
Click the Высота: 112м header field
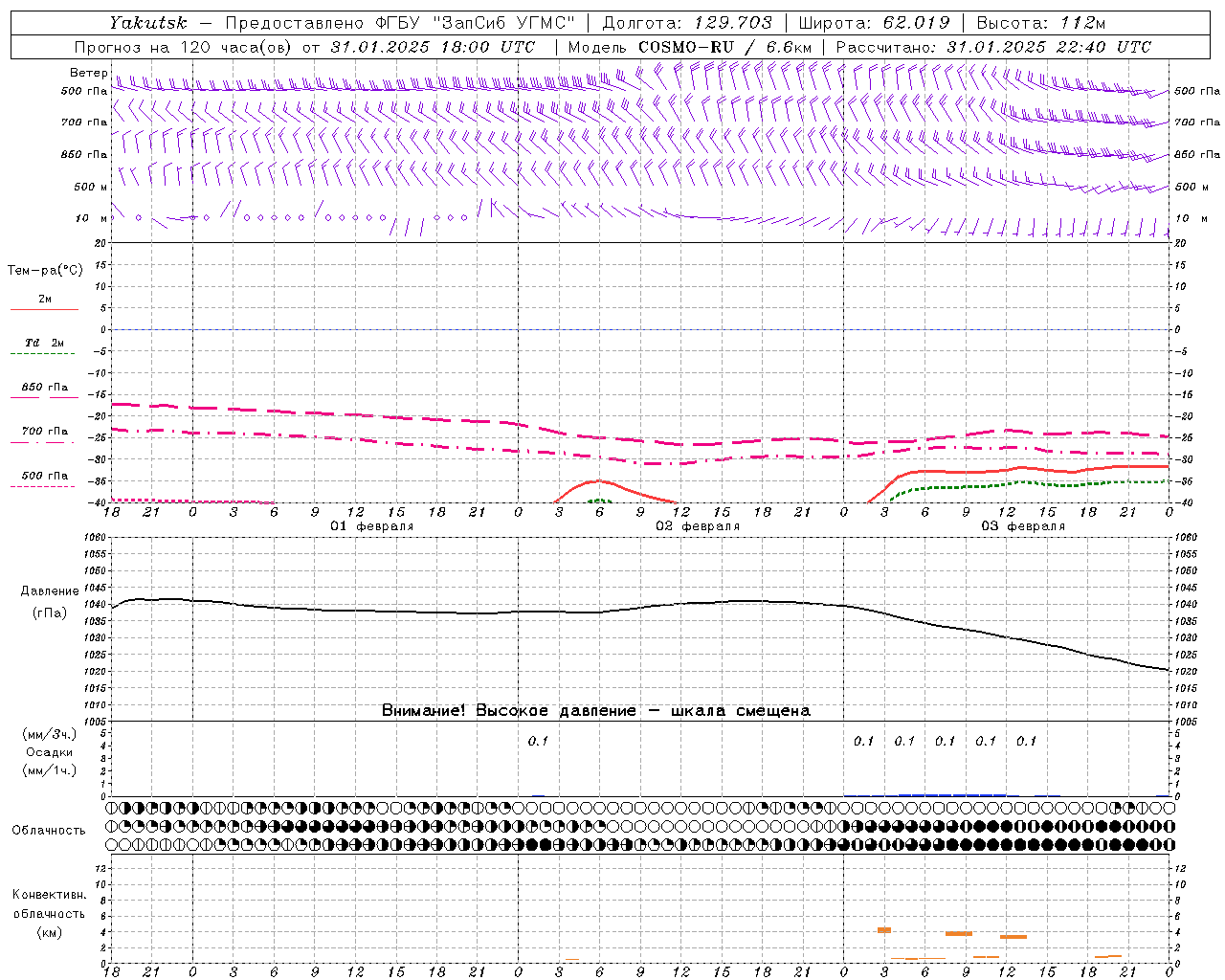(1040, 23)
